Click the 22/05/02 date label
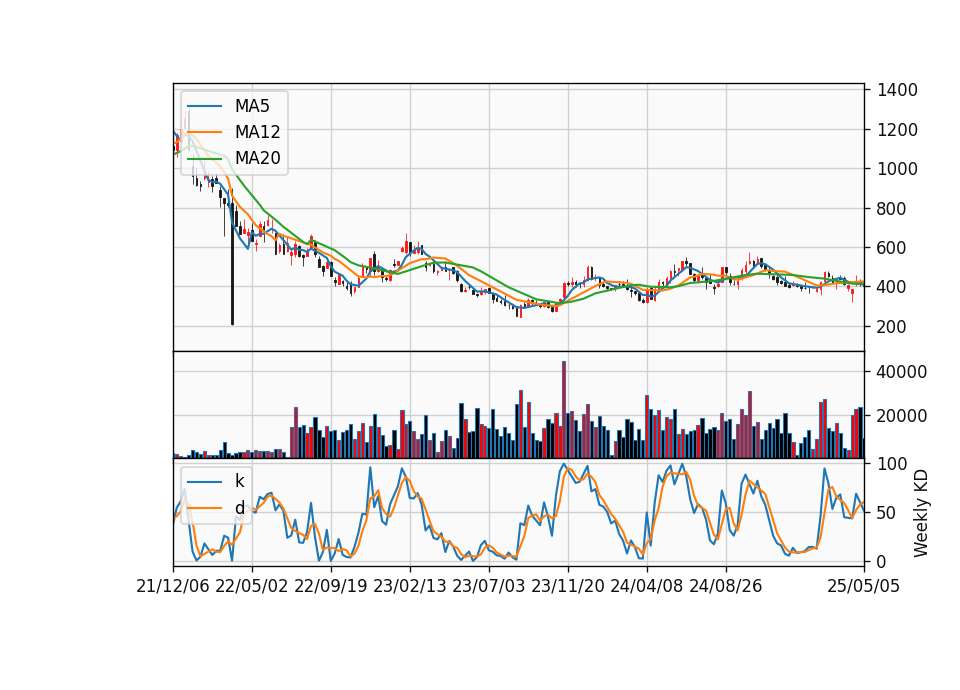The width and height of the screenshot is (960, 690). pyautogui.click(x=252, y=587)
